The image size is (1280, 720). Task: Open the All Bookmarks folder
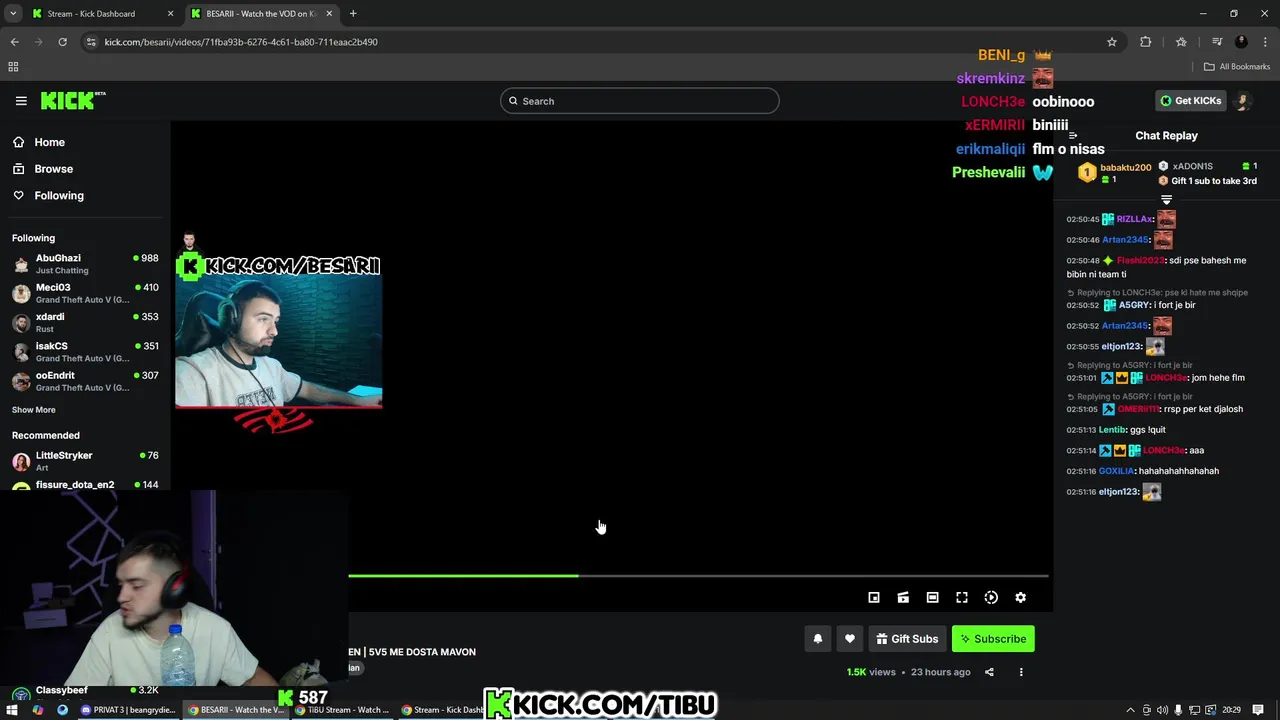click(1237, 67)
